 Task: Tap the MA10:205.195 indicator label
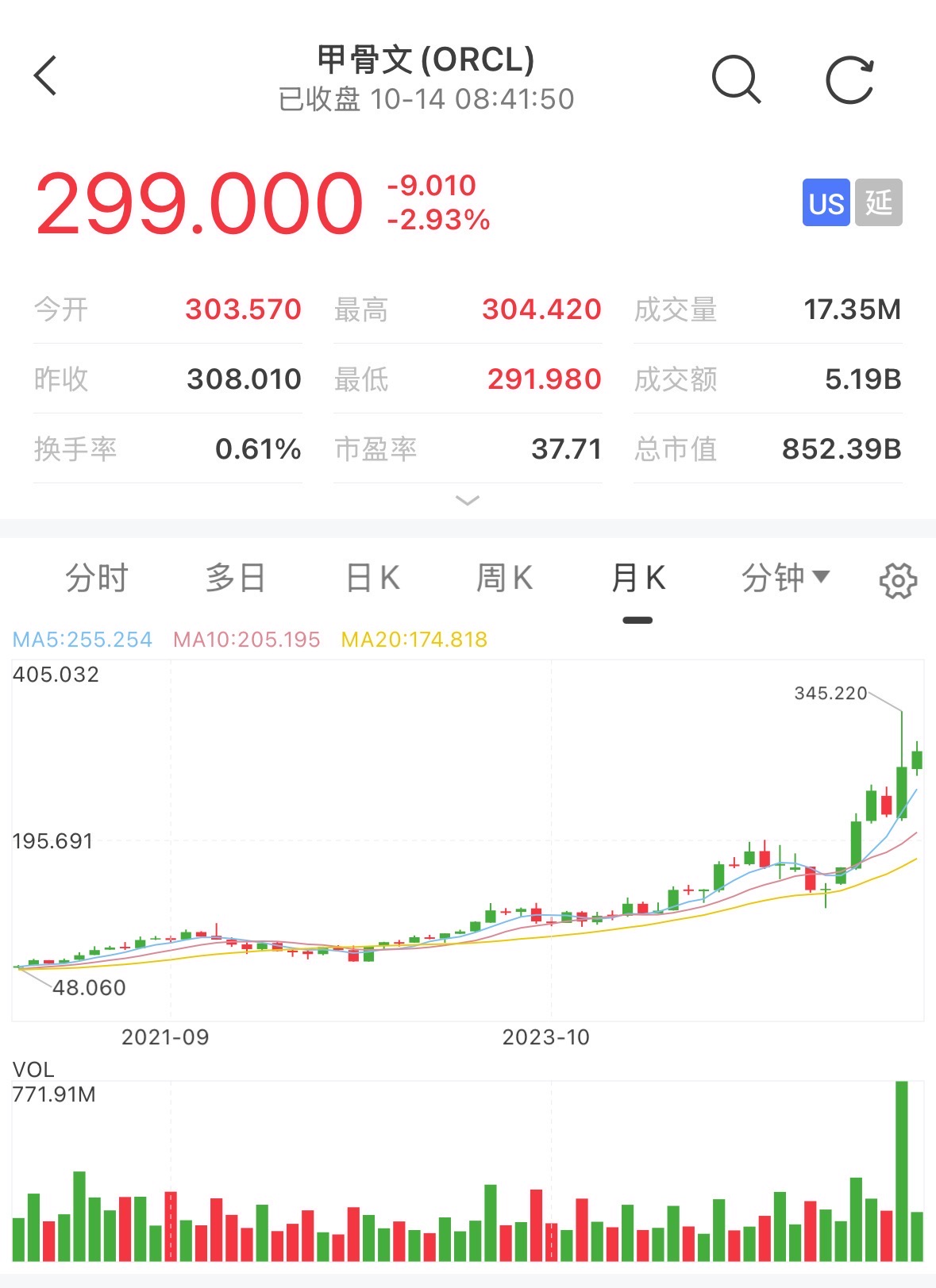[247, 640]
